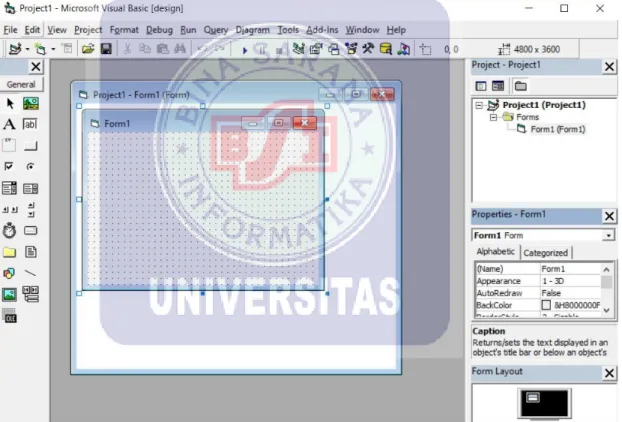Image resolution: width=622 pixels, height=422 pixels.
Task: Select the Shape tool
Action: 9,273
